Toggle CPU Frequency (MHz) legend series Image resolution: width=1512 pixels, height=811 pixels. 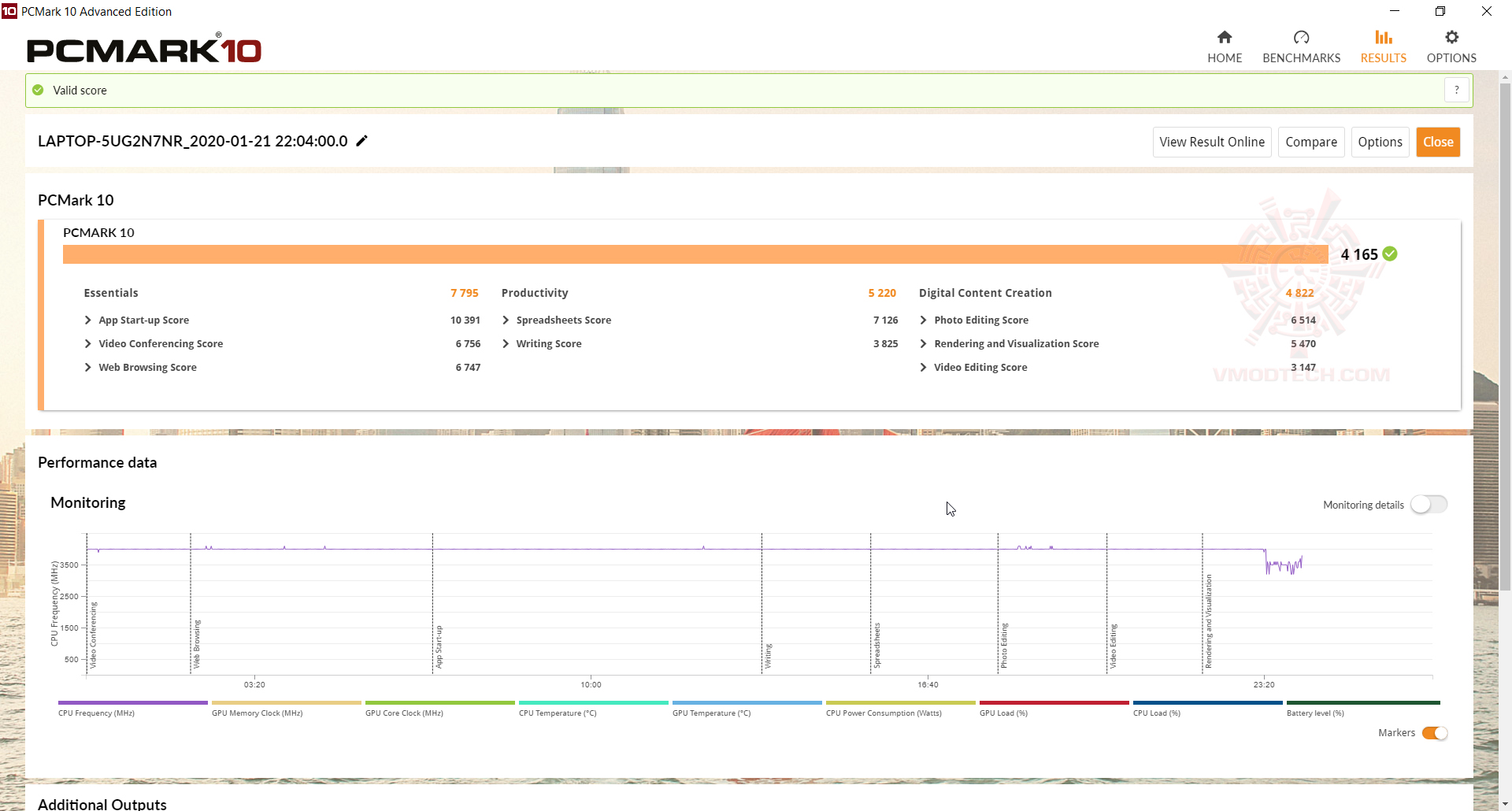132,709
